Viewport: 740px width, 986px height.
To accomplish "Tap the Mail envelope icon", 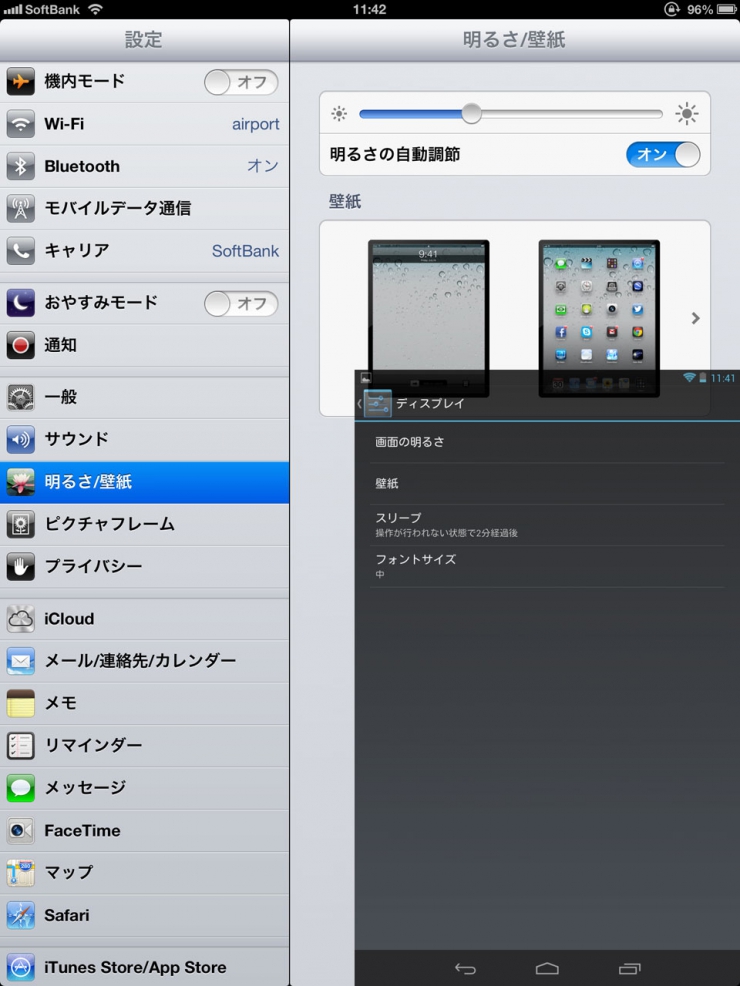I will click(x=20, y=661).
